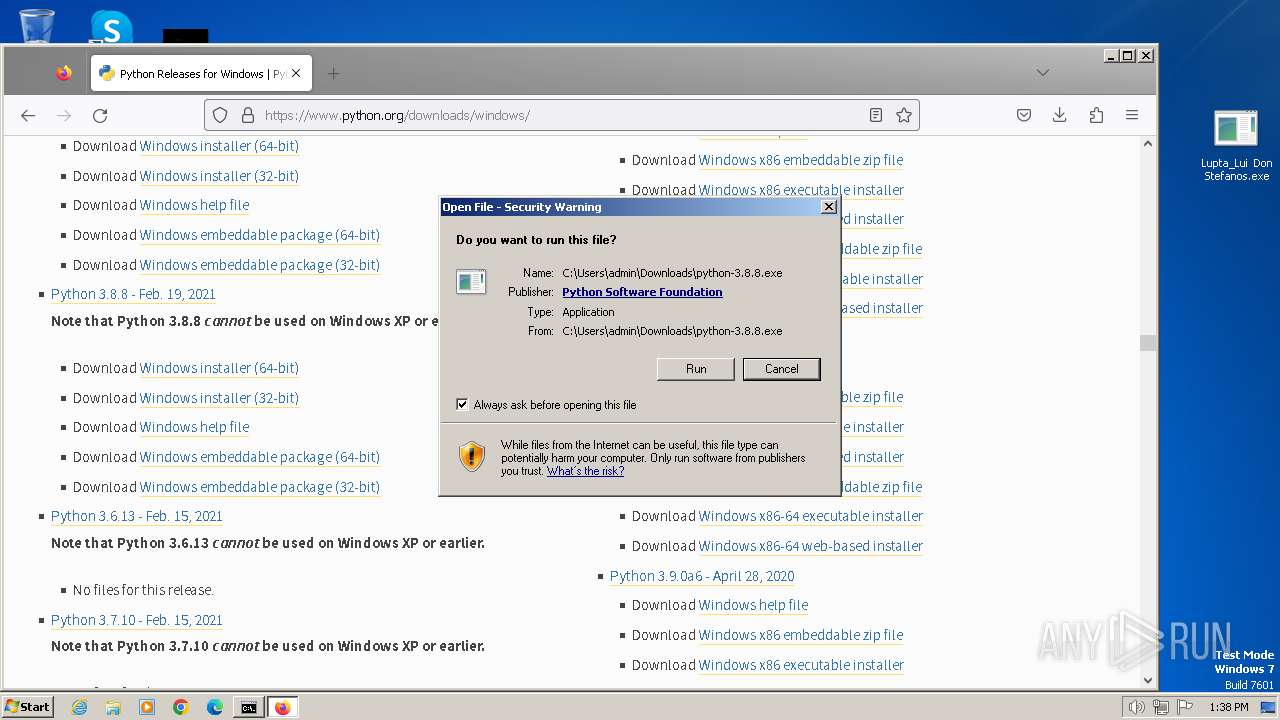1280x720 pixels.
Task: Click the Firefox back arrow
Action: click(x=28, y=115)
